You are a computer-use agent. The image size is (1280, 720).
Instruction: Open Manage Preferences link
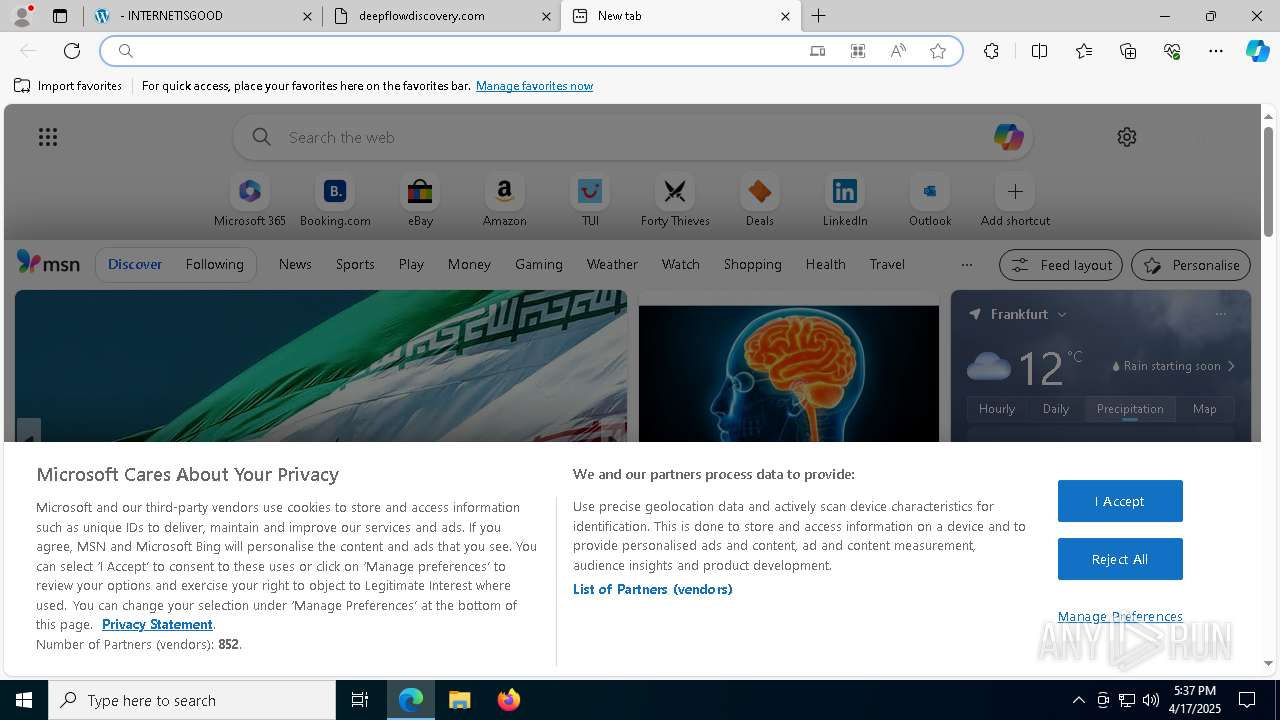pos(1120,616)
